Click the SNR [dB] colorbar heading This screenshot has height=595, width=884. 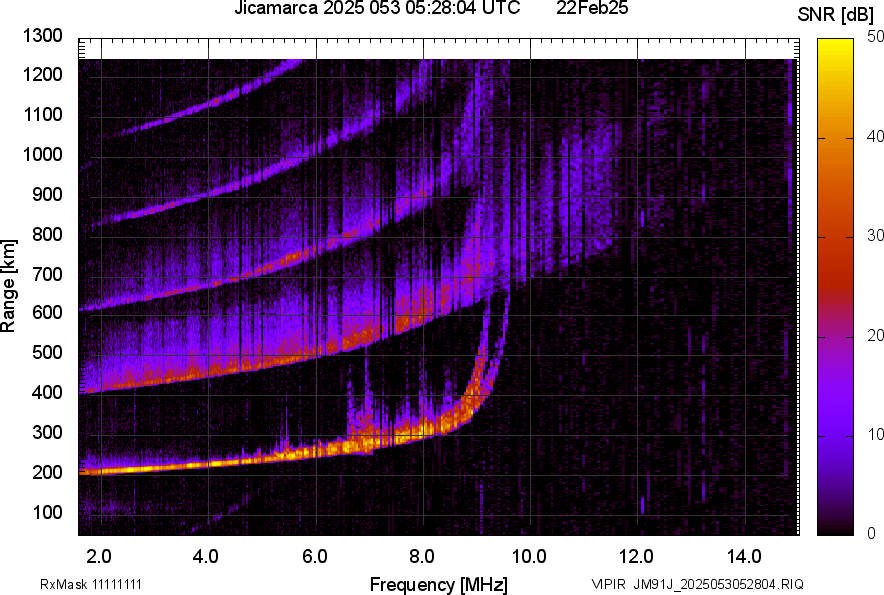[x=835, y=14]
